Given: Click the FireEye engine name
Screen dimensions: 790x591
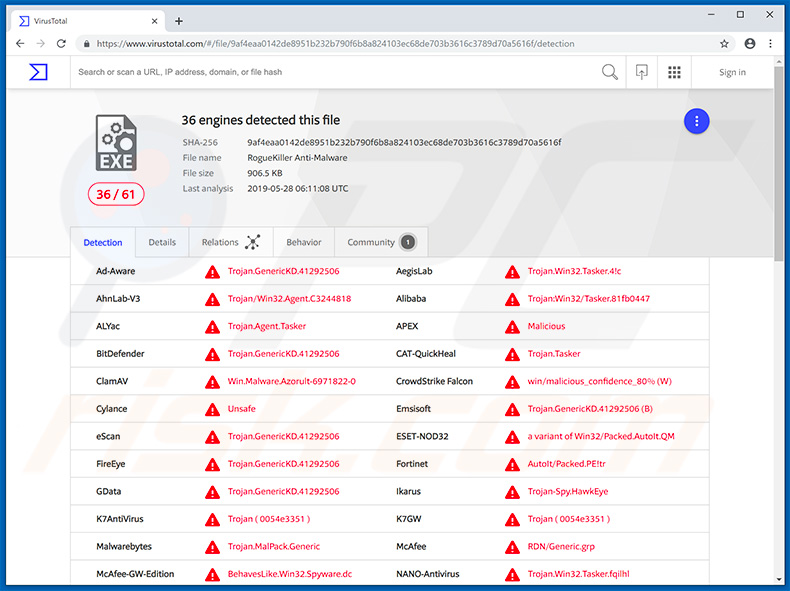Looking at the screenshot, I should (110, 464).
